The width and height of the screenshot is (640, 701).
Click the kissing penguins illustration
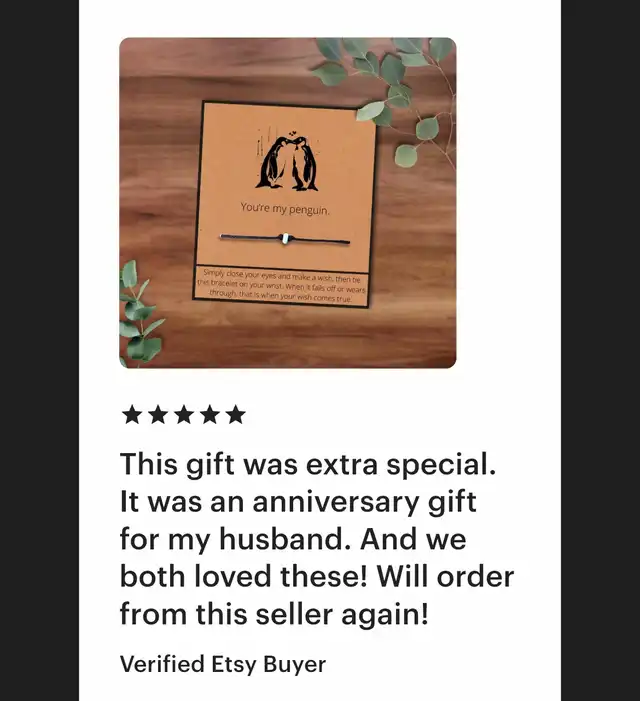287,163
